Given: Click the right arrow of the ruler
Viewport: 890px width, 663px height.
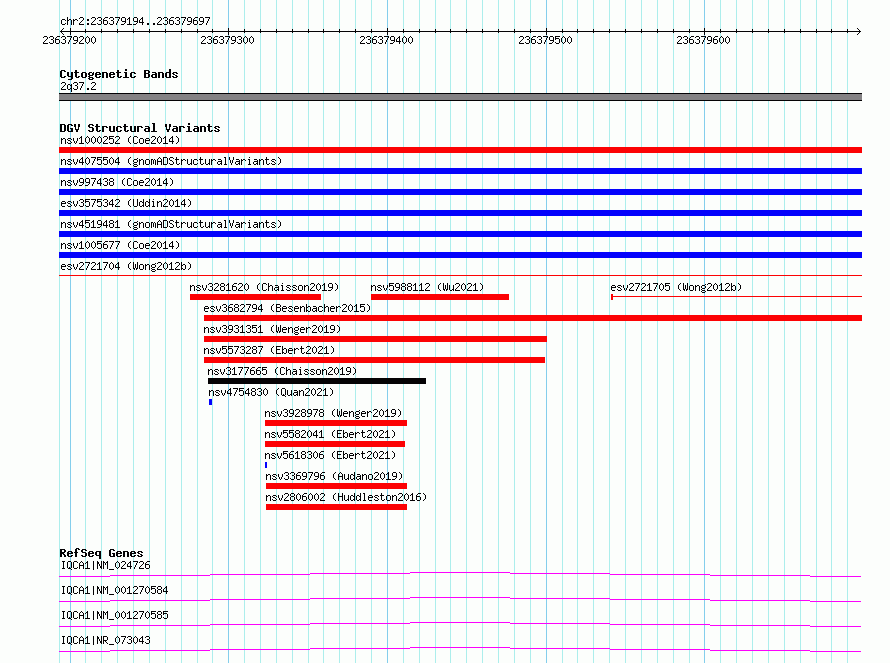Looking at the screenshot, I should click(x=858, y=31).
